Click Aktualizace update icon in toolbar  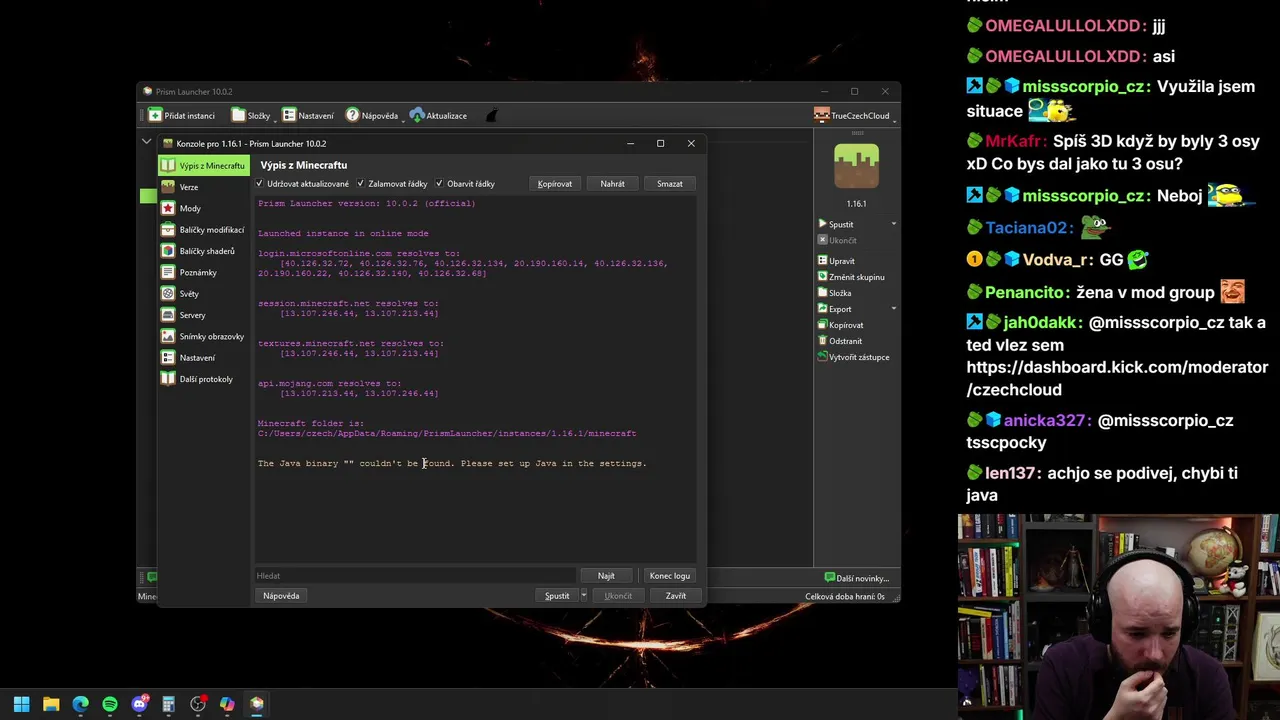417,116
